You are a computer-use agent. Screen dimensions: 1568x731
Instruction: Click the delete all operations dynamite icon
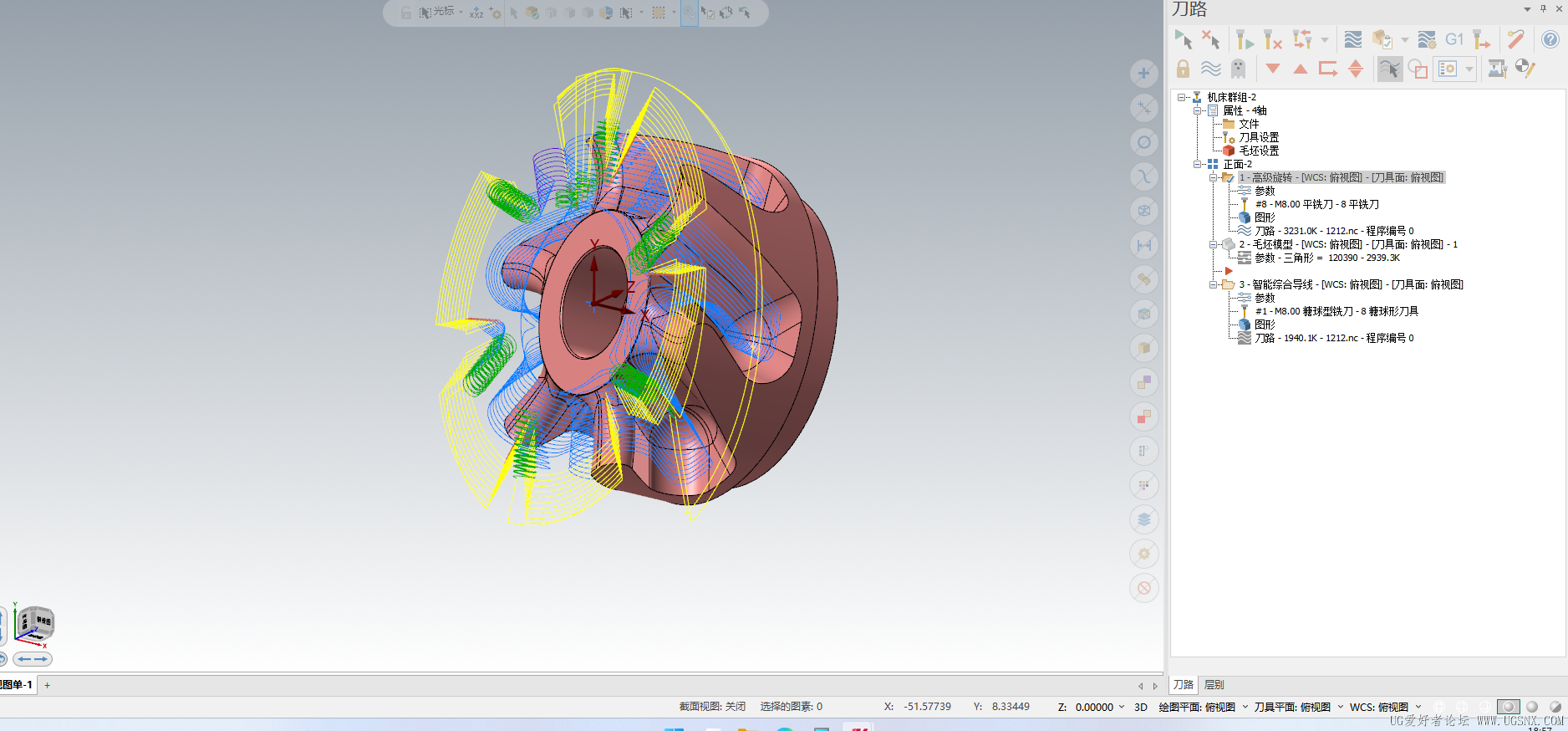1515,39
